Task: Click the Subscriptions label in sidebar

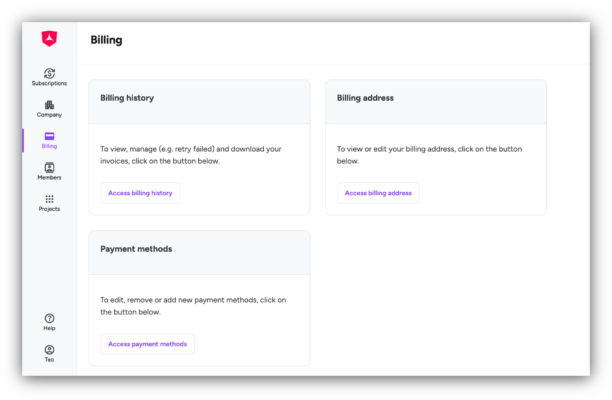Action: (49, 83)
